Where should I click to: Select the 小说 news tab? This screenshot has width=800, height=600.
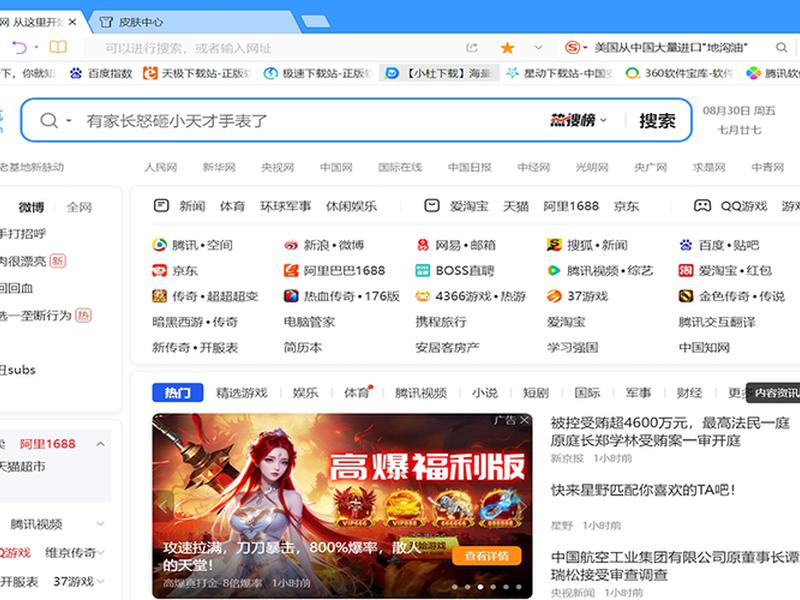point(485,393)
